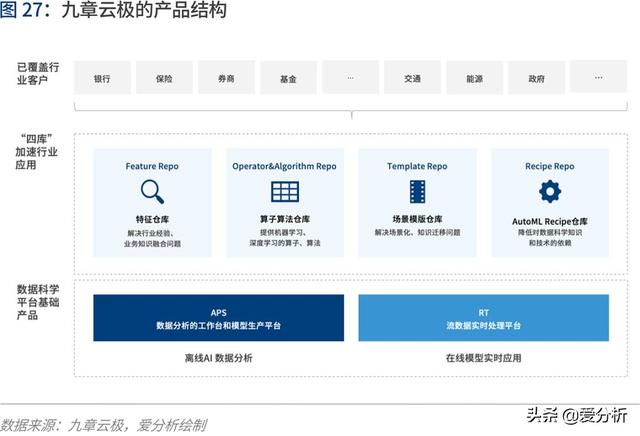Click the 场景模版仓库 label

coord(417,219)
